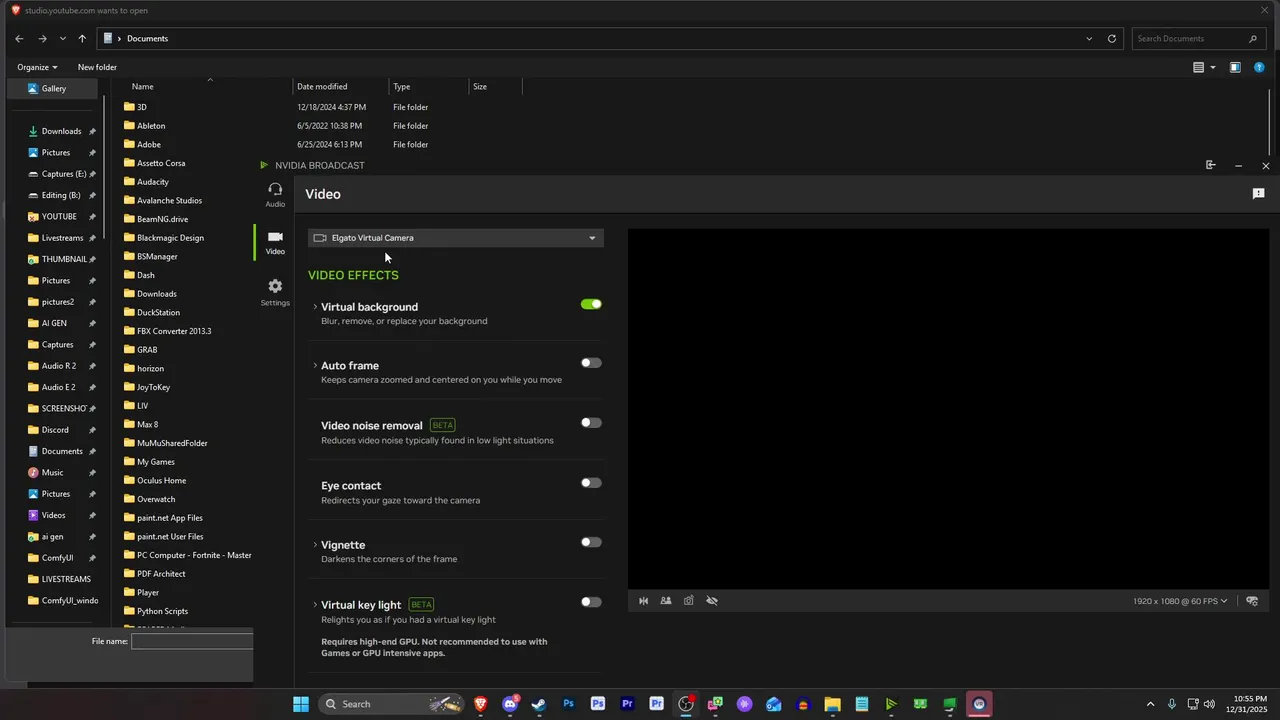This screenshot has width=1280, height=720.
Task: Expand the Vignette options chevron
Action: pos(315,545)
